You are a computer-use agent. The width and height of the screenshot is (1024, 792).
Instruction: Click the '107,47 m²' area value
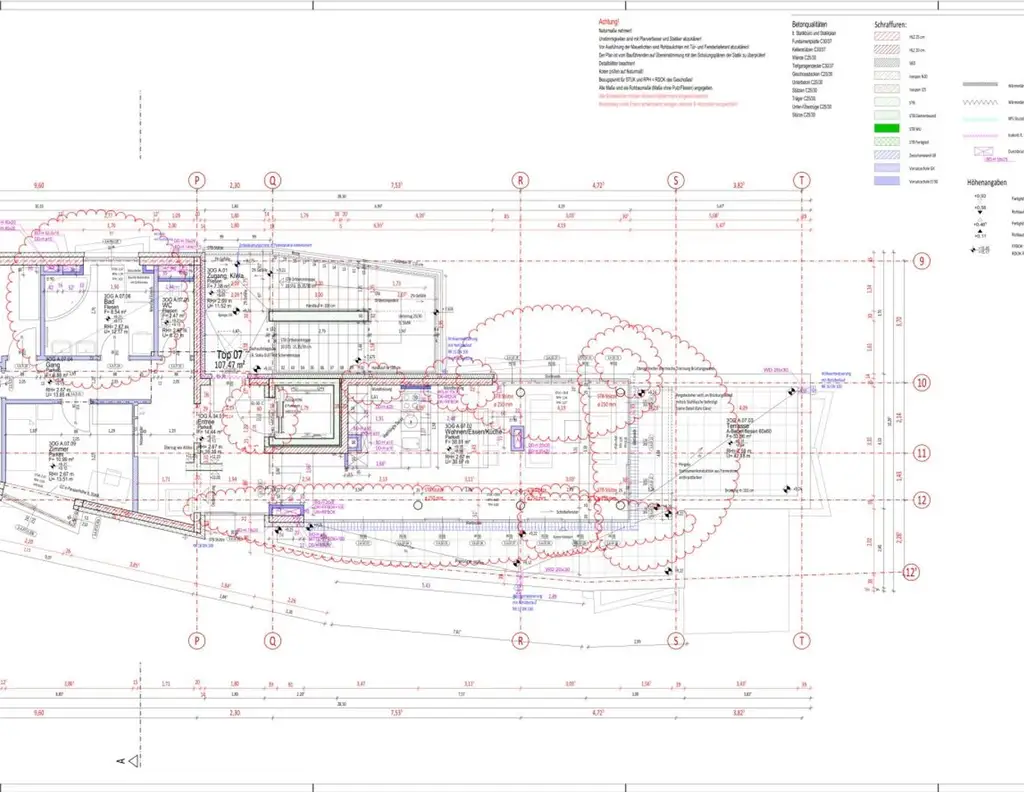[x=230, y=365]
